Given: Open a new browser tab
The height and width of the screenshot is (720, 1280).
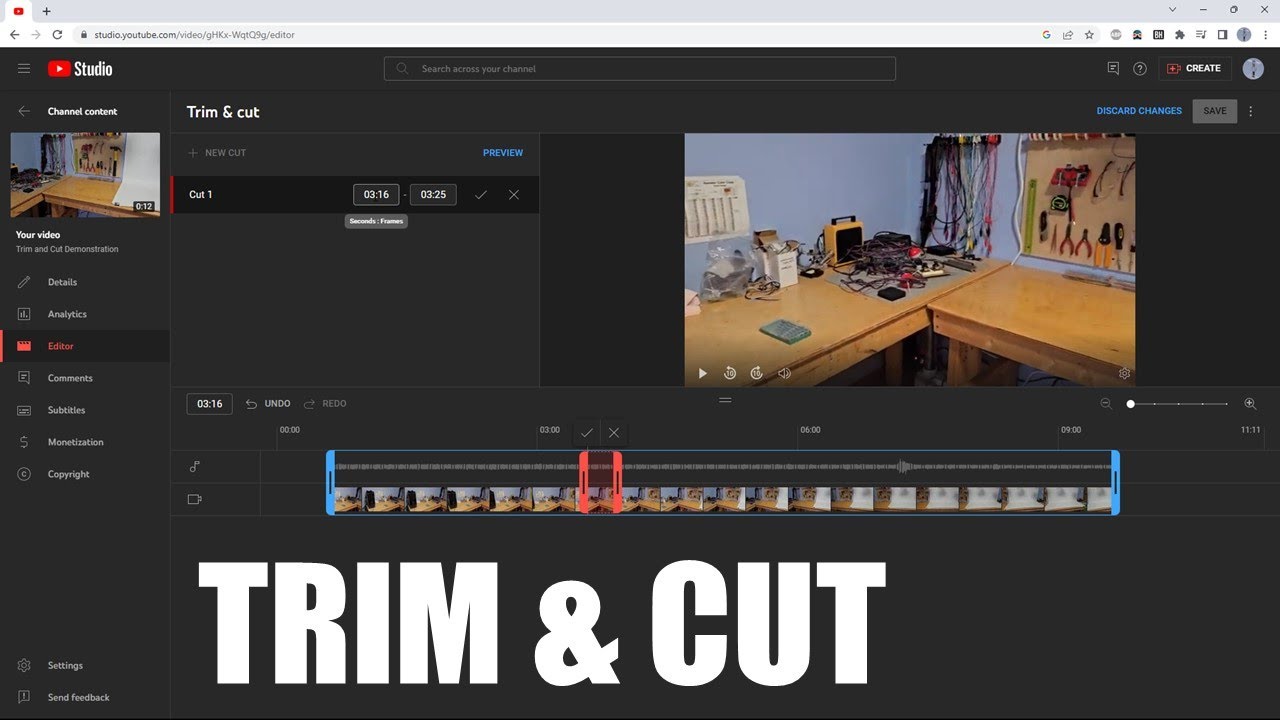Looking at the screenshot, I should [x=46, y=11].
